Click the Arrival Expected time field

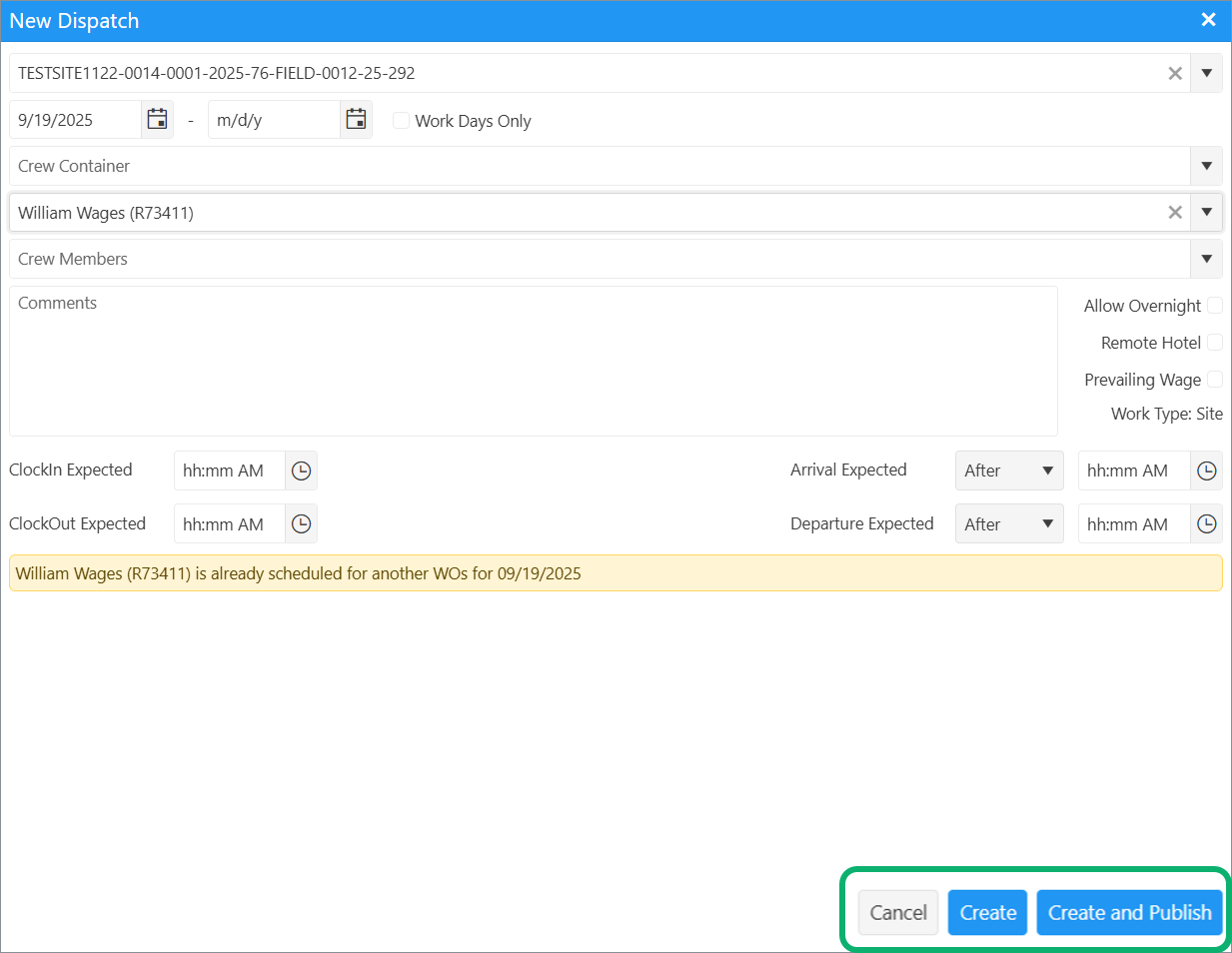click(1134, 471)
